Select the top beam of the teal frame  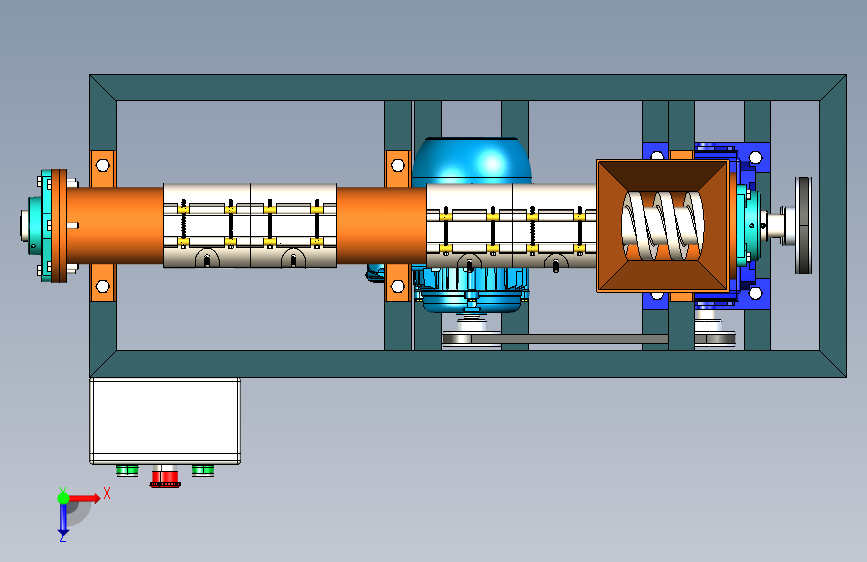tap(468, 87)
